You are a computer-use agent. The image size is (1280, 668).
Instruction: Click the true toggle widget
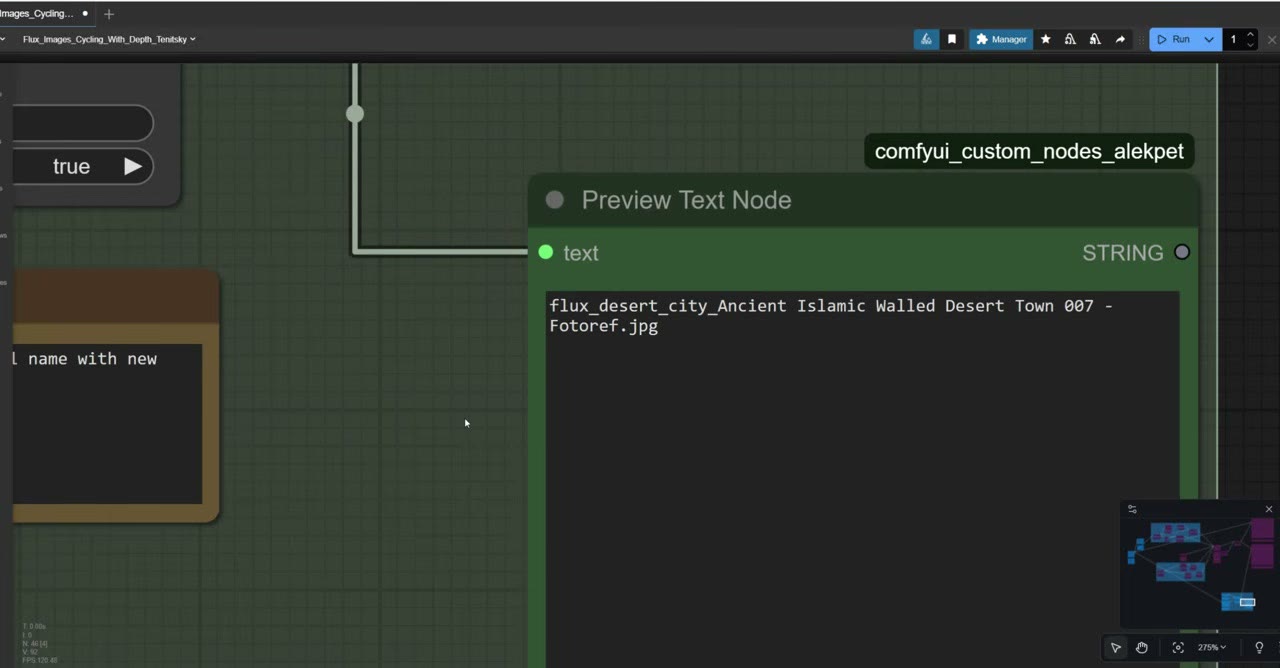(x=83, y=167)
